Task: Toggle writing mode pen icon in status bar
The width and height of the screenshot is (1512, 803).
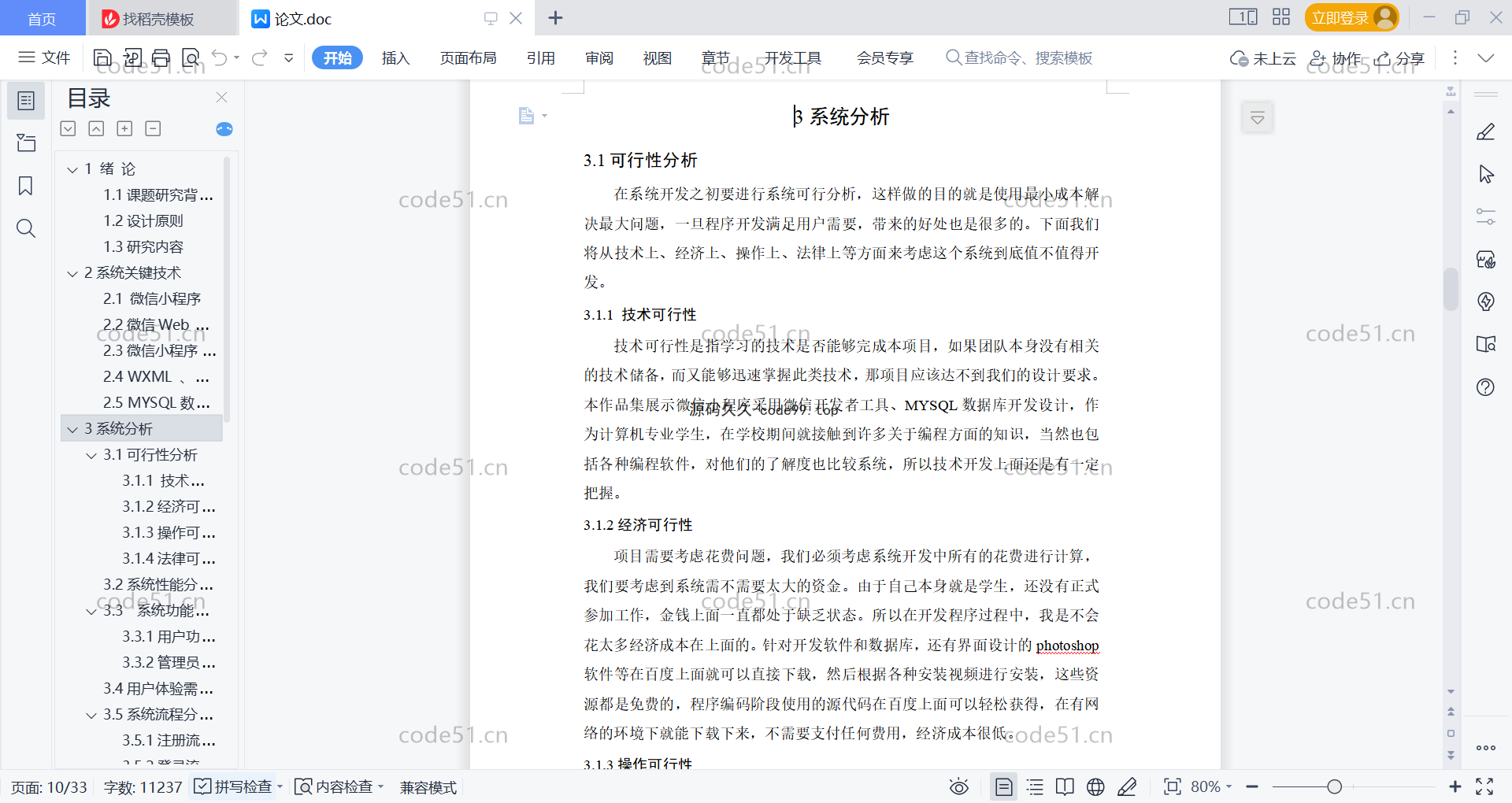Action: [x=1127, y=786]
